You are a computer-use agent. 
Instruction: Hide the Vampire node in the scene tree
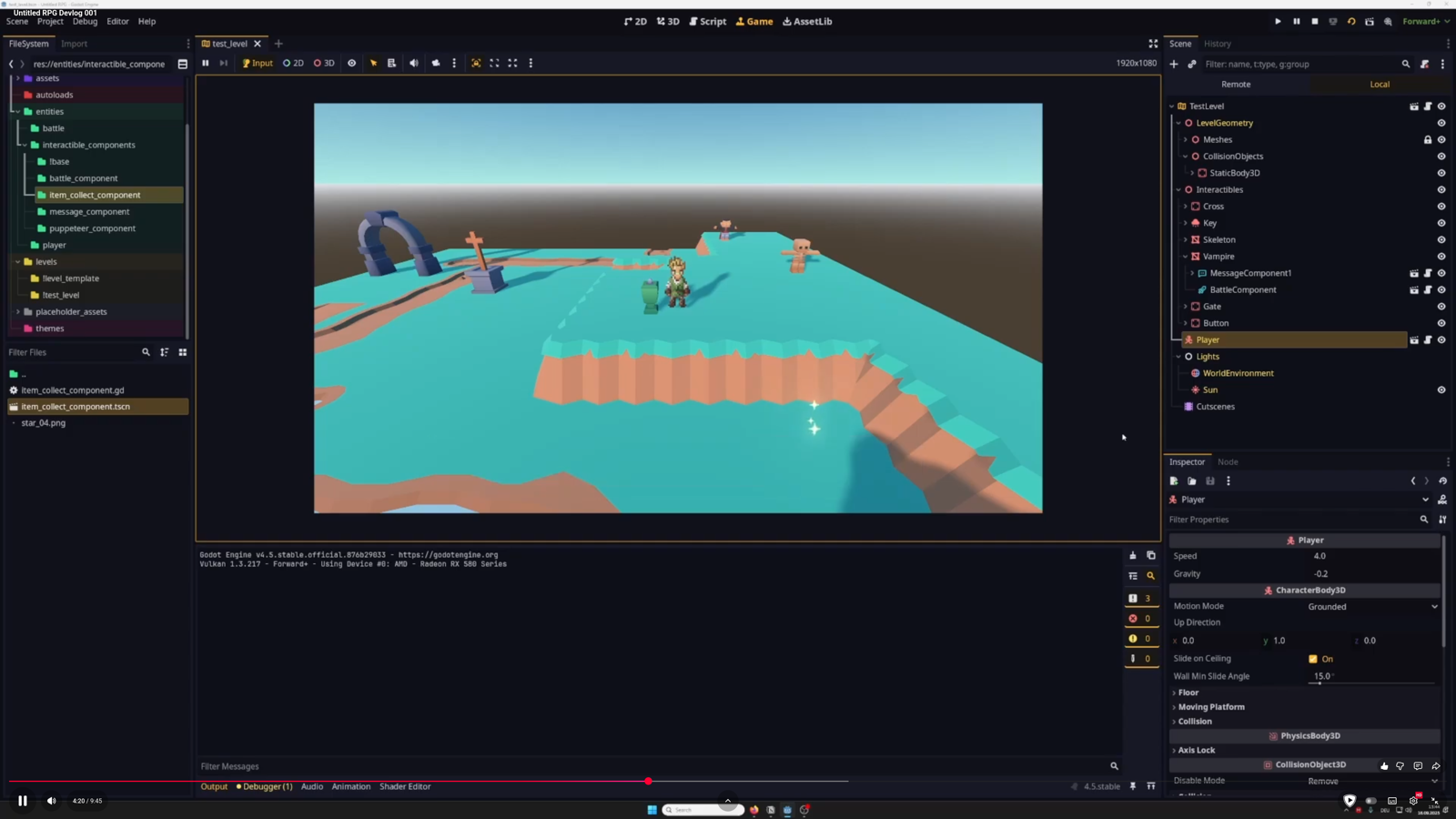1441,257
